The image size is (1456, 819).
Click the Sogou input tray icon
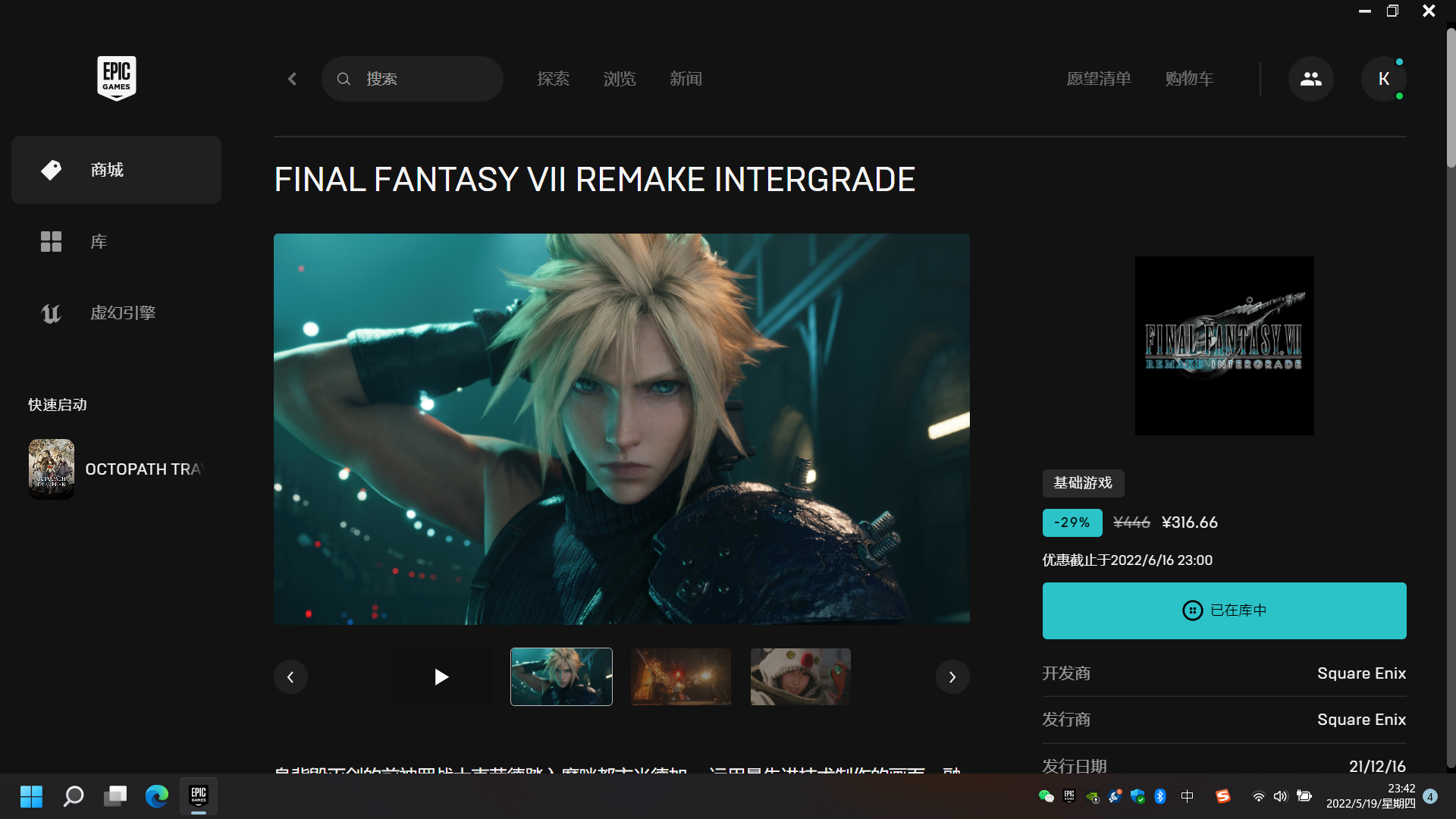point(1222,796)
